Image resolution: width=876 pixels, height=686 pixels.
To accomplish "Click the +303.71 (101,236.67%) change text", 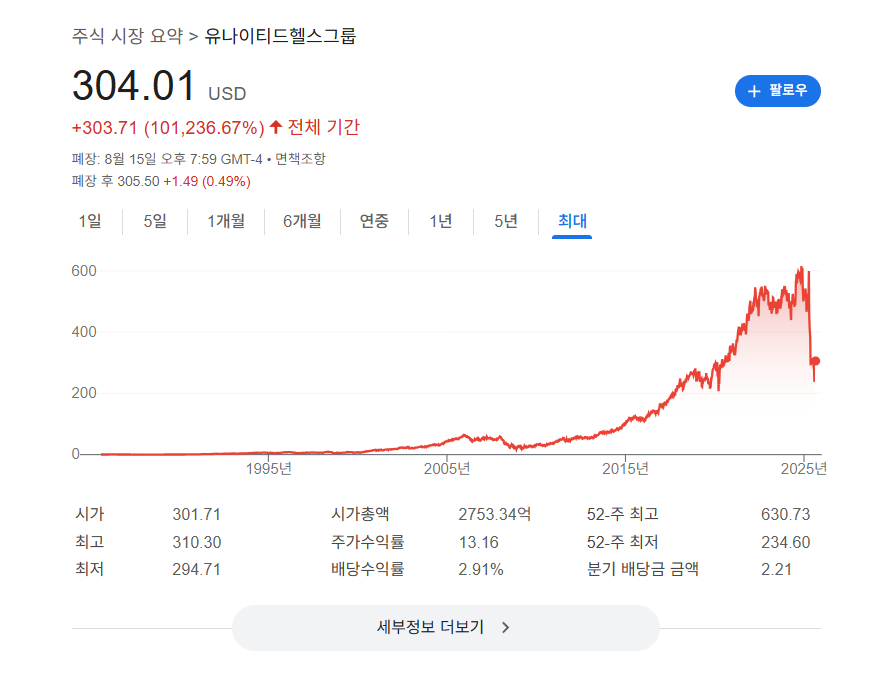I will tap(168, 128).
